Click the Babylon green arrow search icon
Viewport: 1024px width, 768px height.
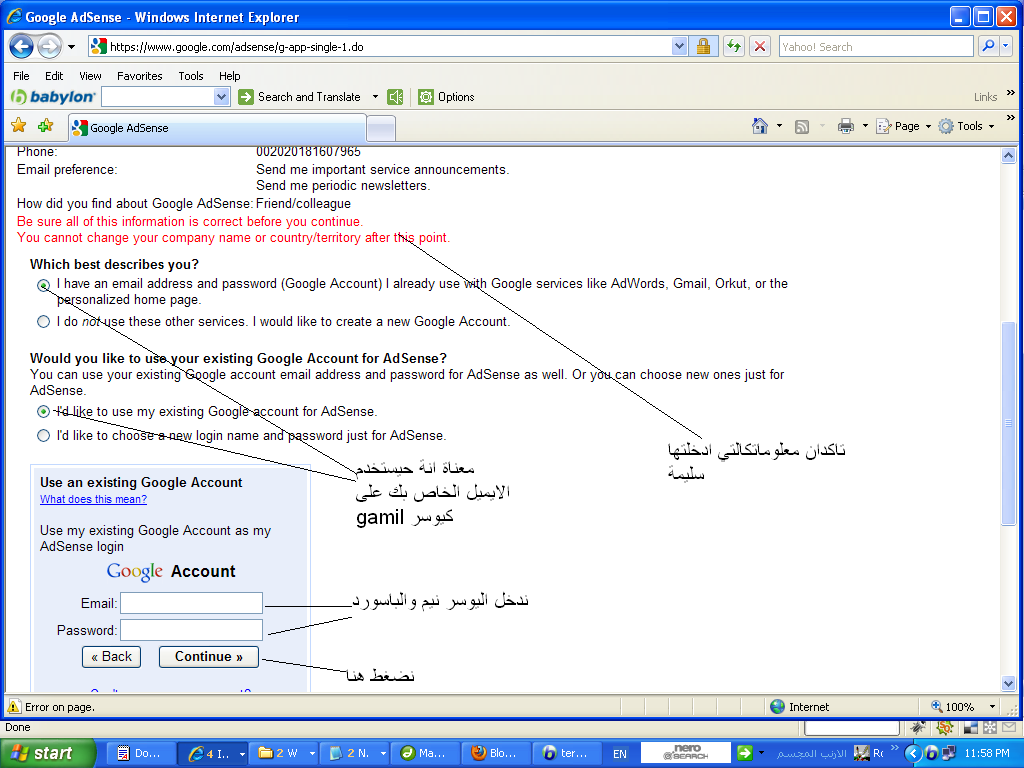[x=246, y=97]
